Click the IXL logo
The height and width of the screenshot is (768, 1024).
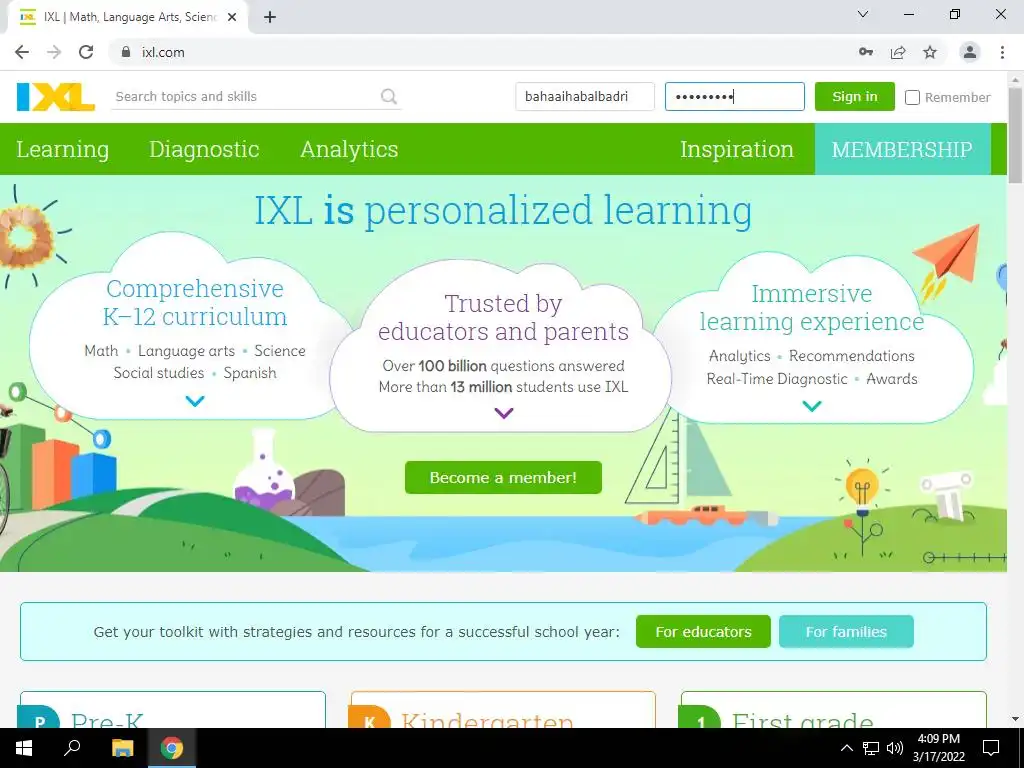point(56,97)
